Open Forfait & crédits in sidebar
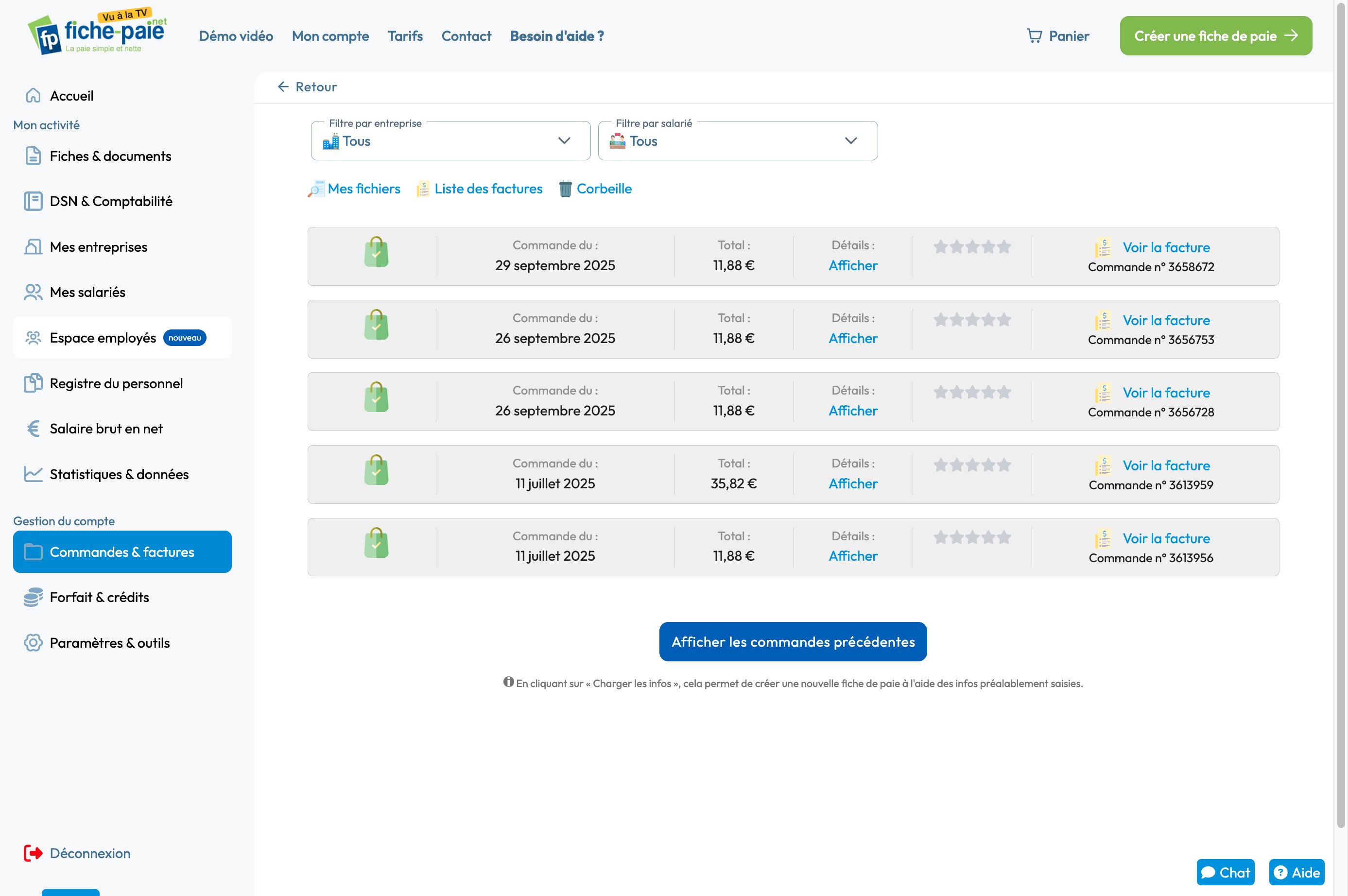 click(x=100, y=597)
